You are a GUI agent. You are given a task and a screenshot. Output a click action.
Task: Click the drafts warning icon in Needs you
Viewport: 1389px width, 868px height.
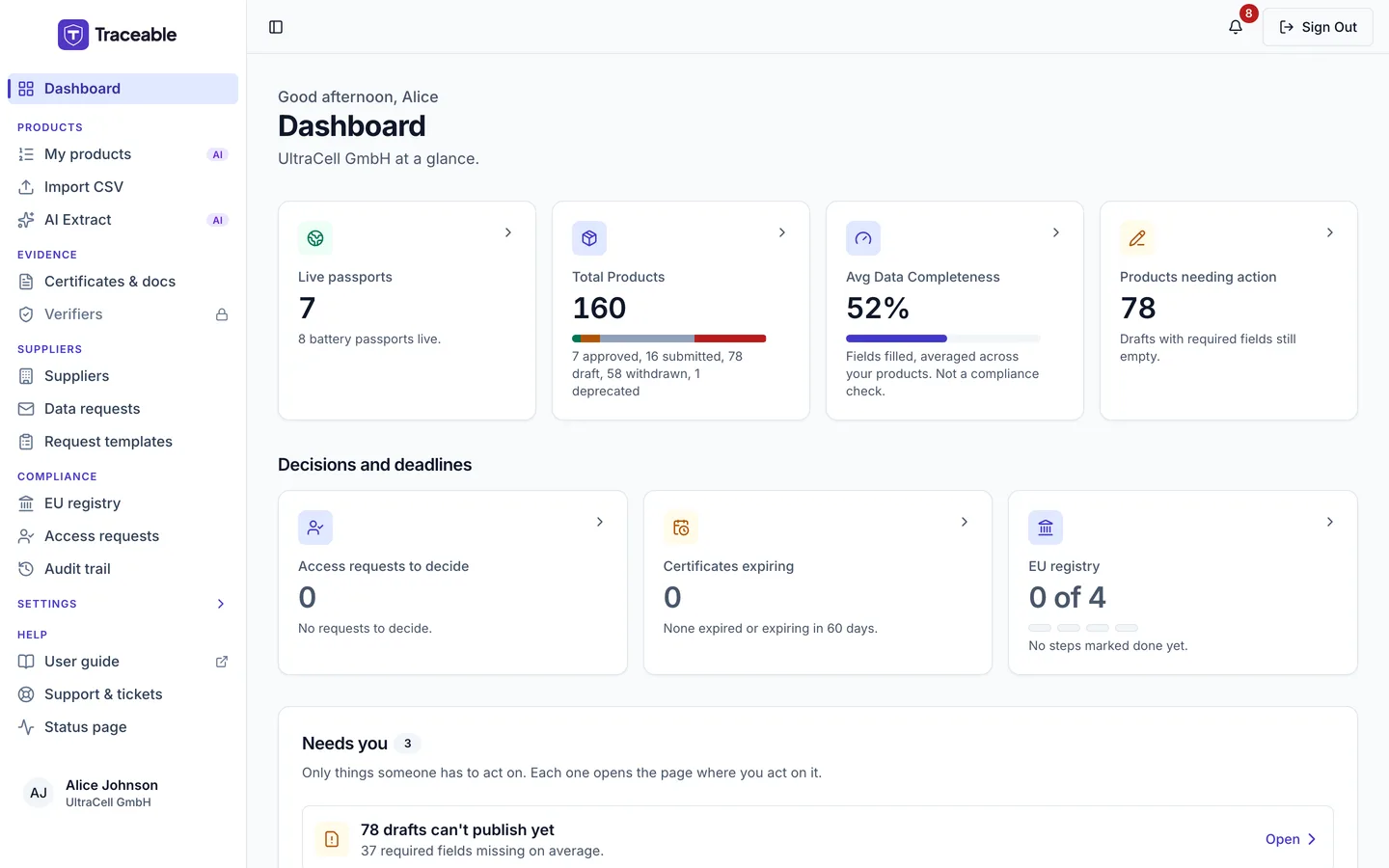click(332, 839)
